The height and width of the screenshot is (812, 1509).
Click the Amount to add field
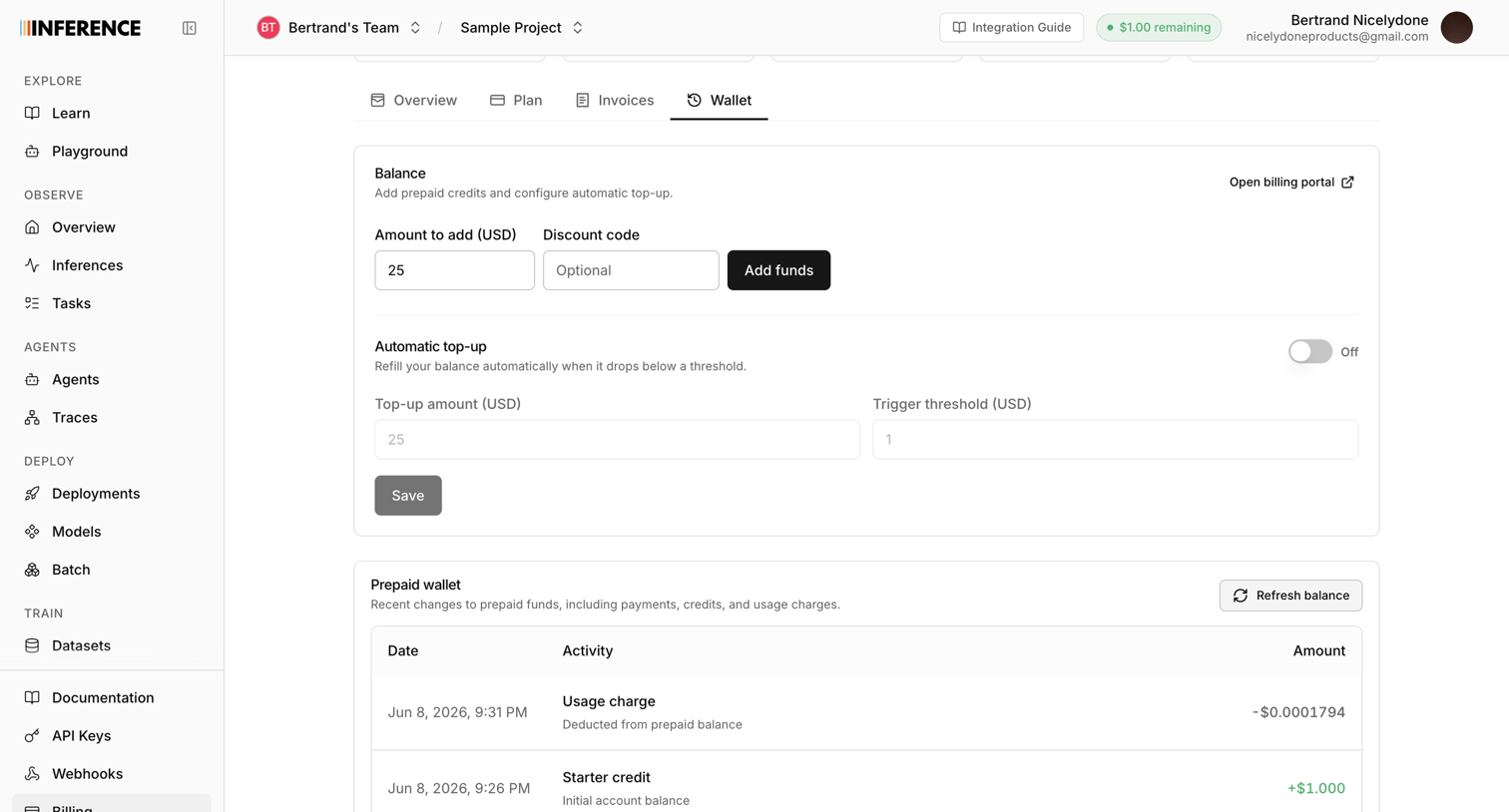pos(454,270)
